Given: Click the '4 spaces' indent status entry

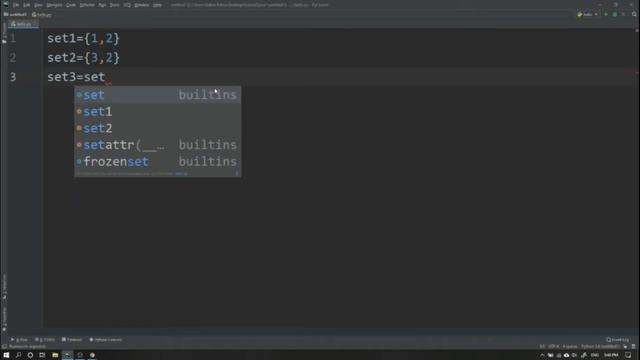Looking at the screenshot, I should 570,347.
